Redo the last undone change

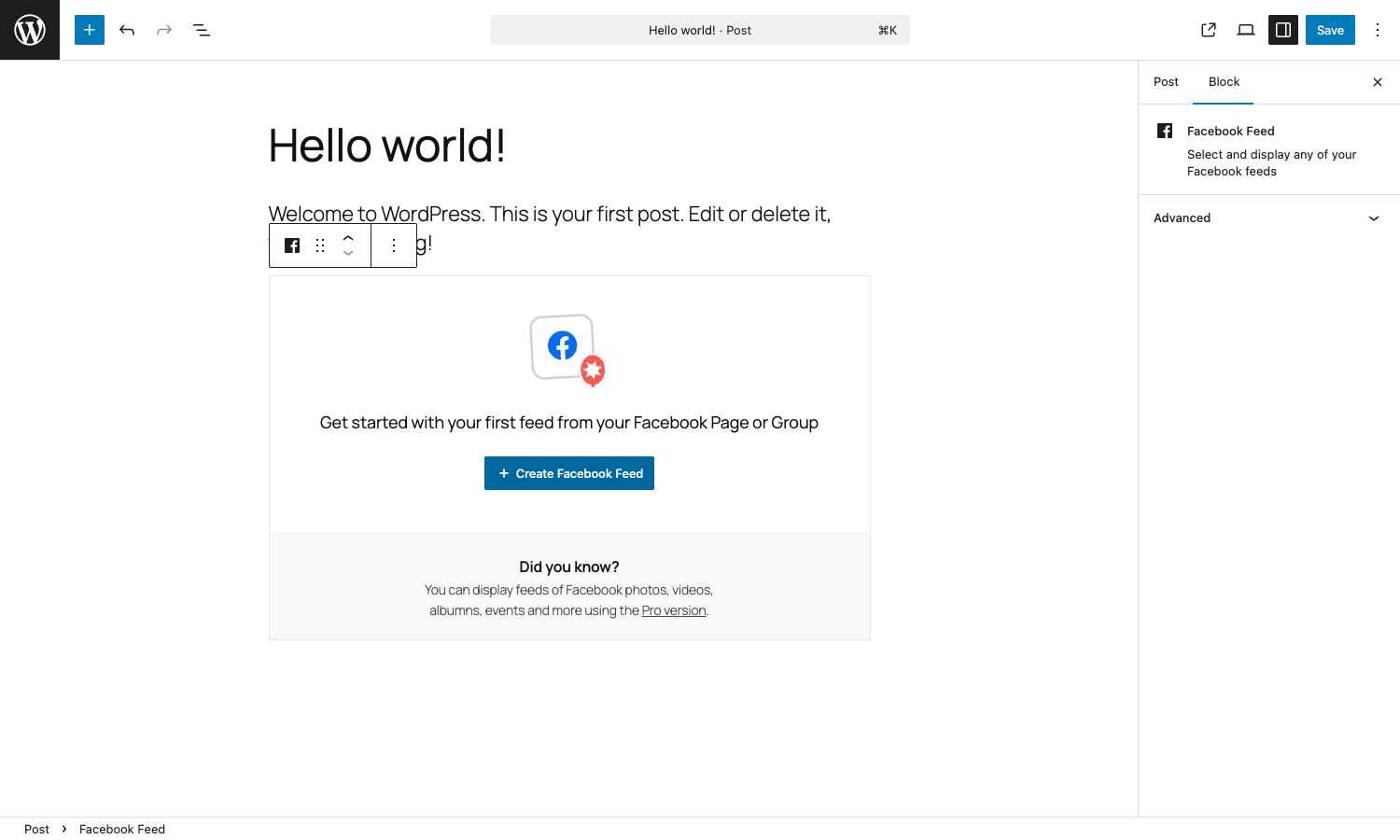164,30
